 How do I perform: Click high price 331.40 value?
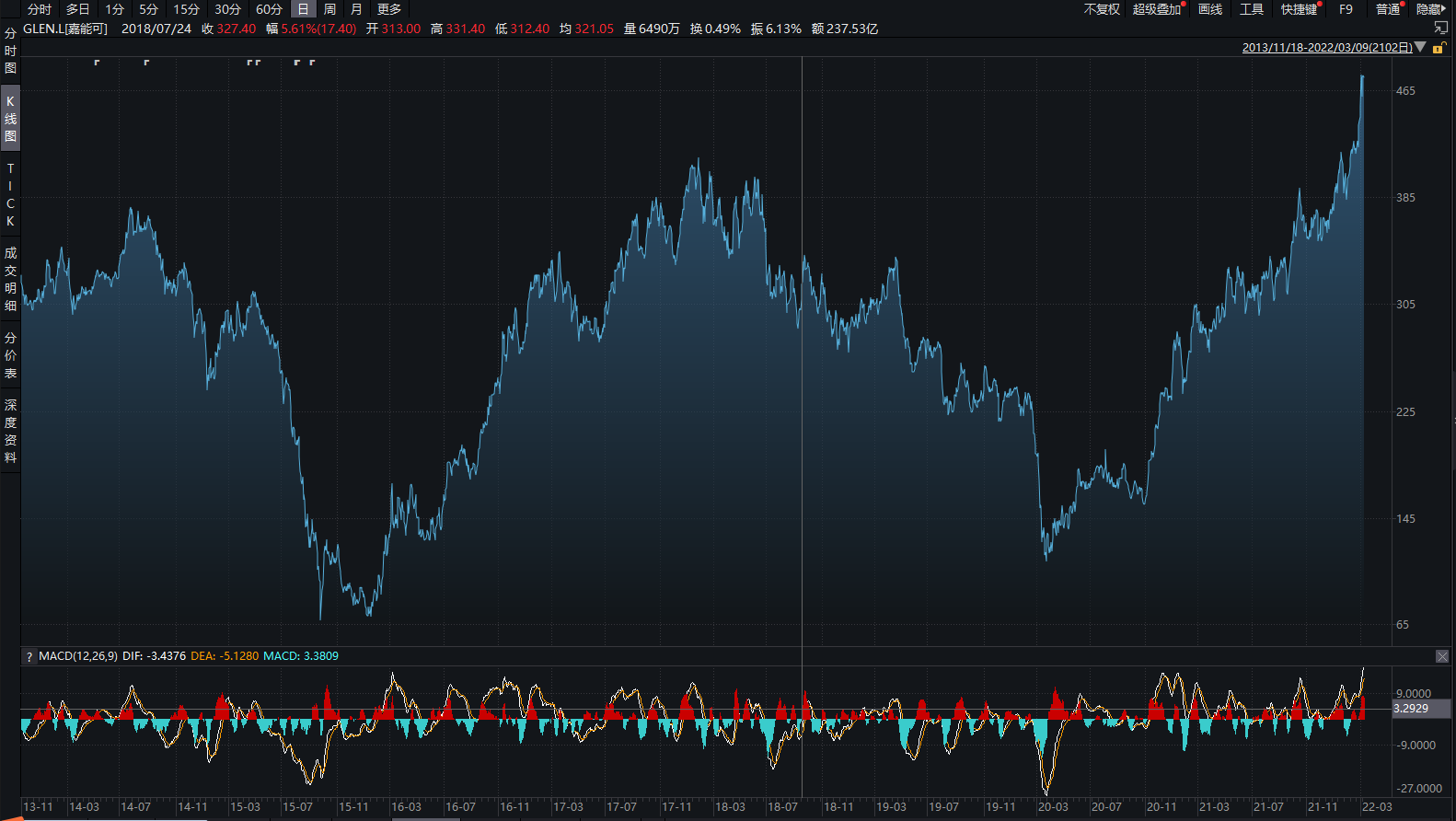click(465, 29)
